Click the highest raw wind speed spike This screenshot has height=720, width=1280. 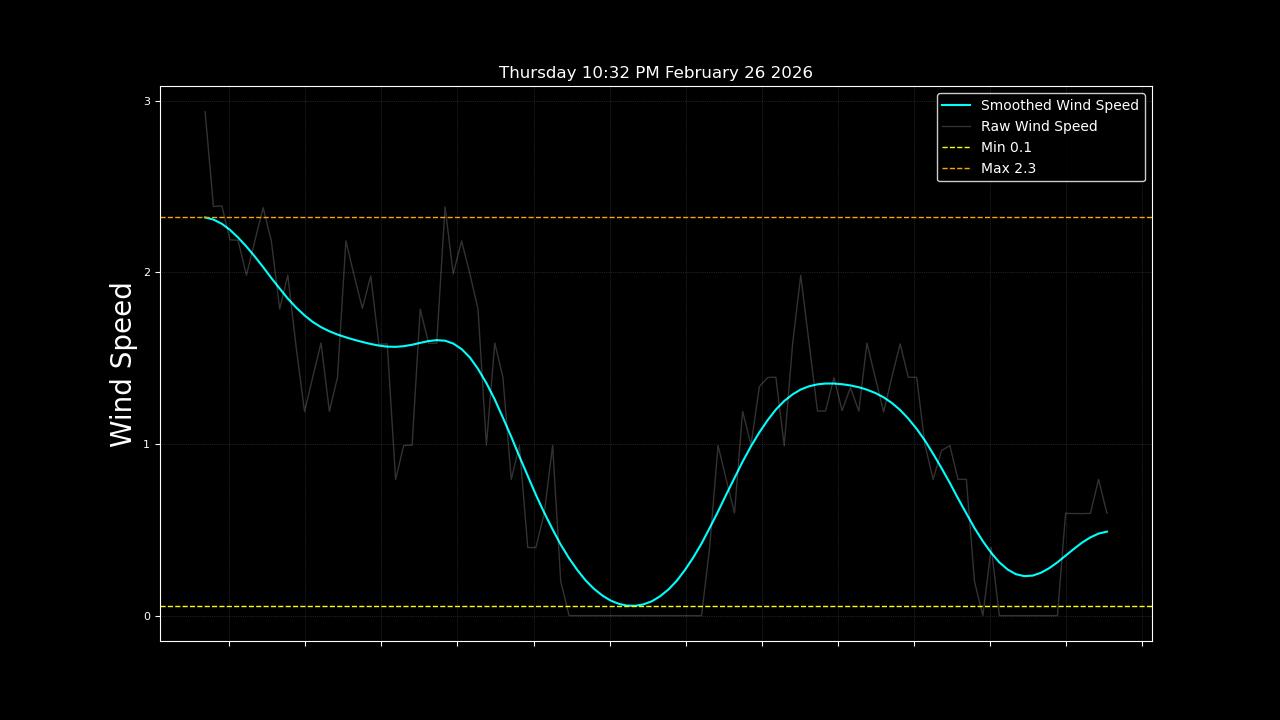(x=205, y=112)
